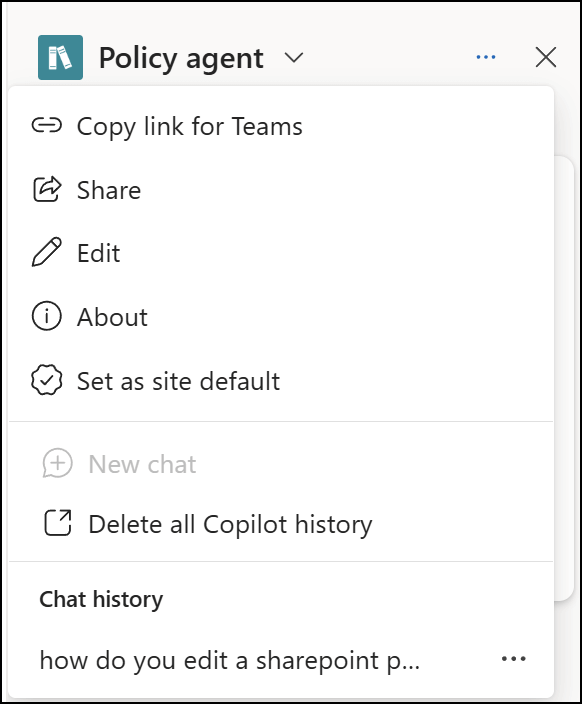Choose Copy link for Teams

click(x=190, y=126)
